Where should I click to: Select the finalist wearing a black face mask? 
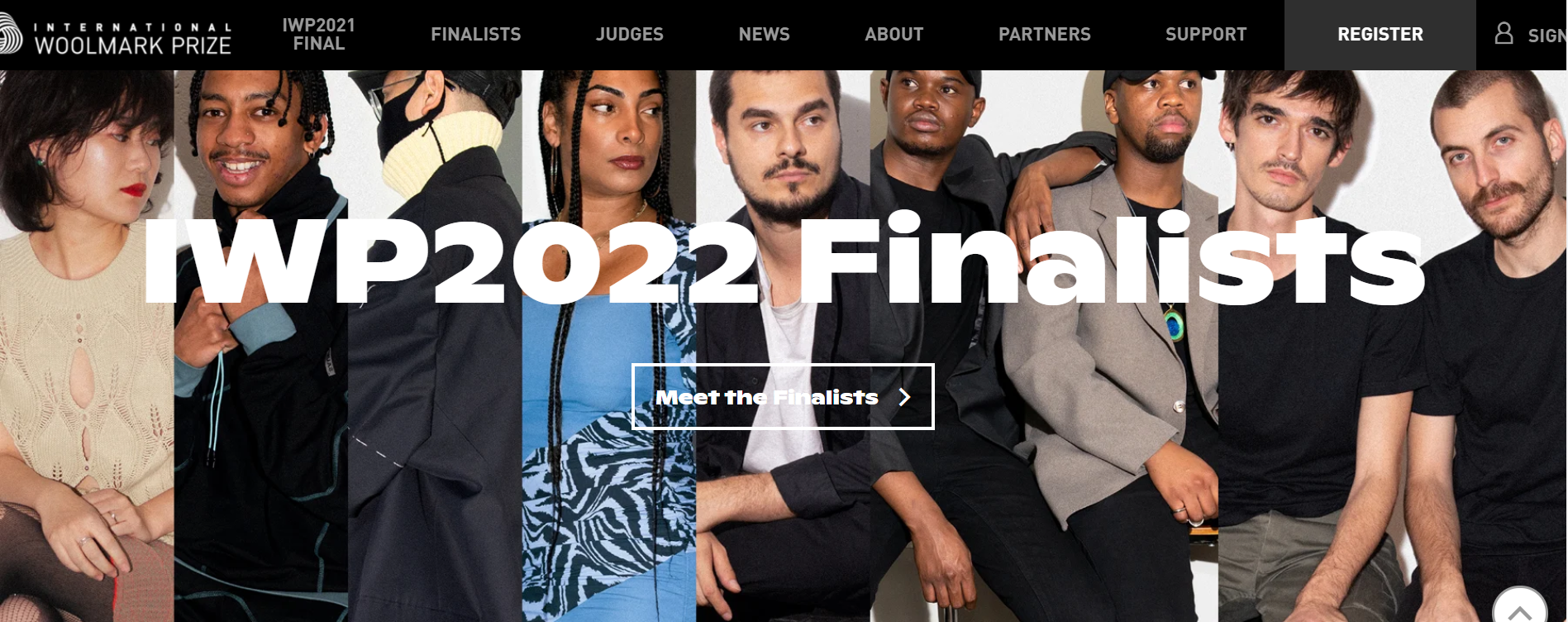coord(435,346)
